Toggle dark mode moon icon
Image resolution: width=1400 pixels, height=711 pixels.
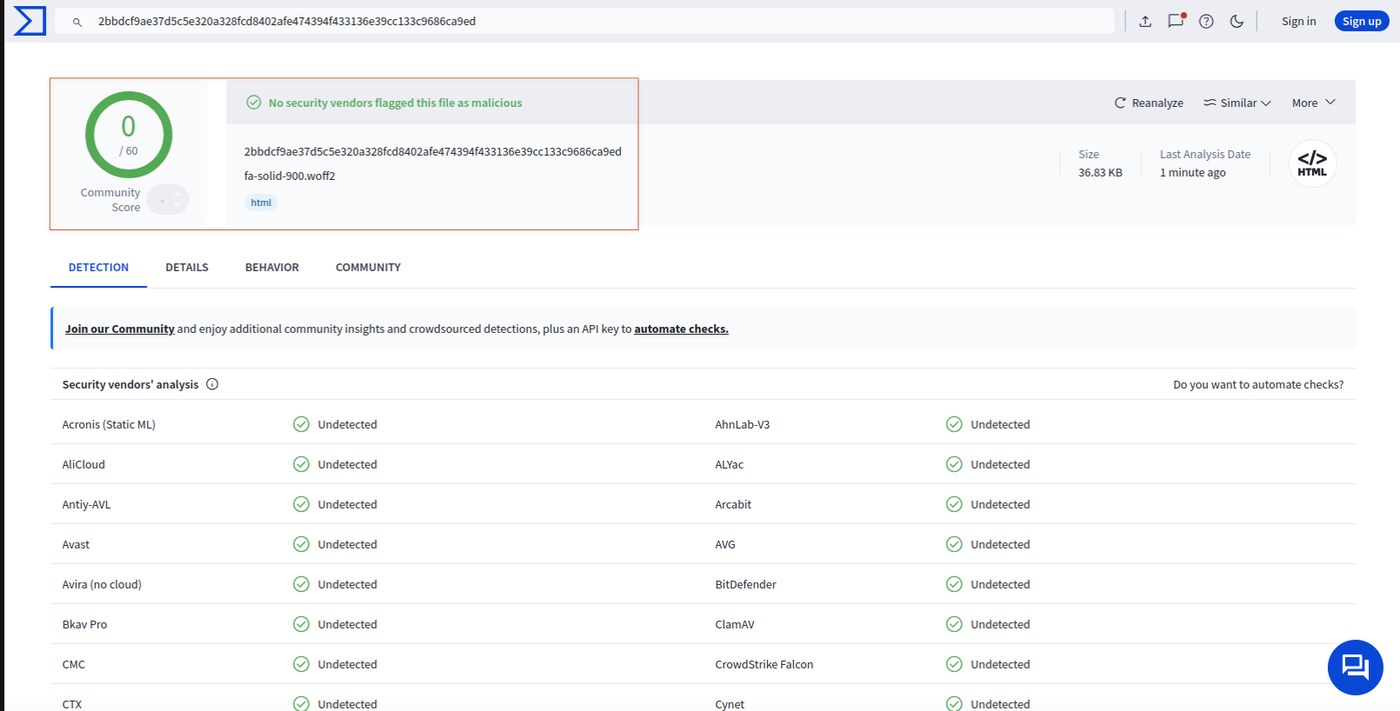pyautogui.click(x=1236, y=21)
